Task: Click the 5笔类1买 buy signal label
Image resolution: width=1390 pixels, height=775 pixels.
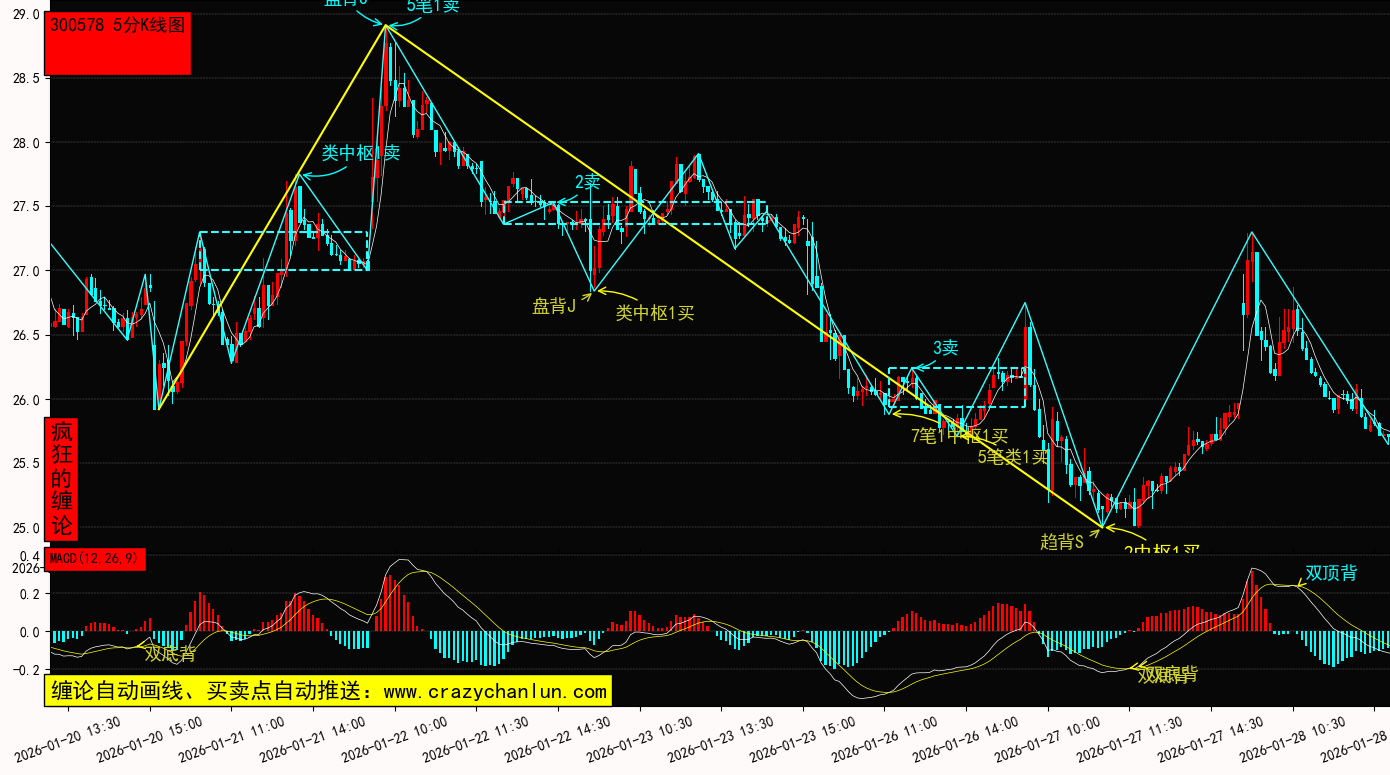Action: point(1013,457)
